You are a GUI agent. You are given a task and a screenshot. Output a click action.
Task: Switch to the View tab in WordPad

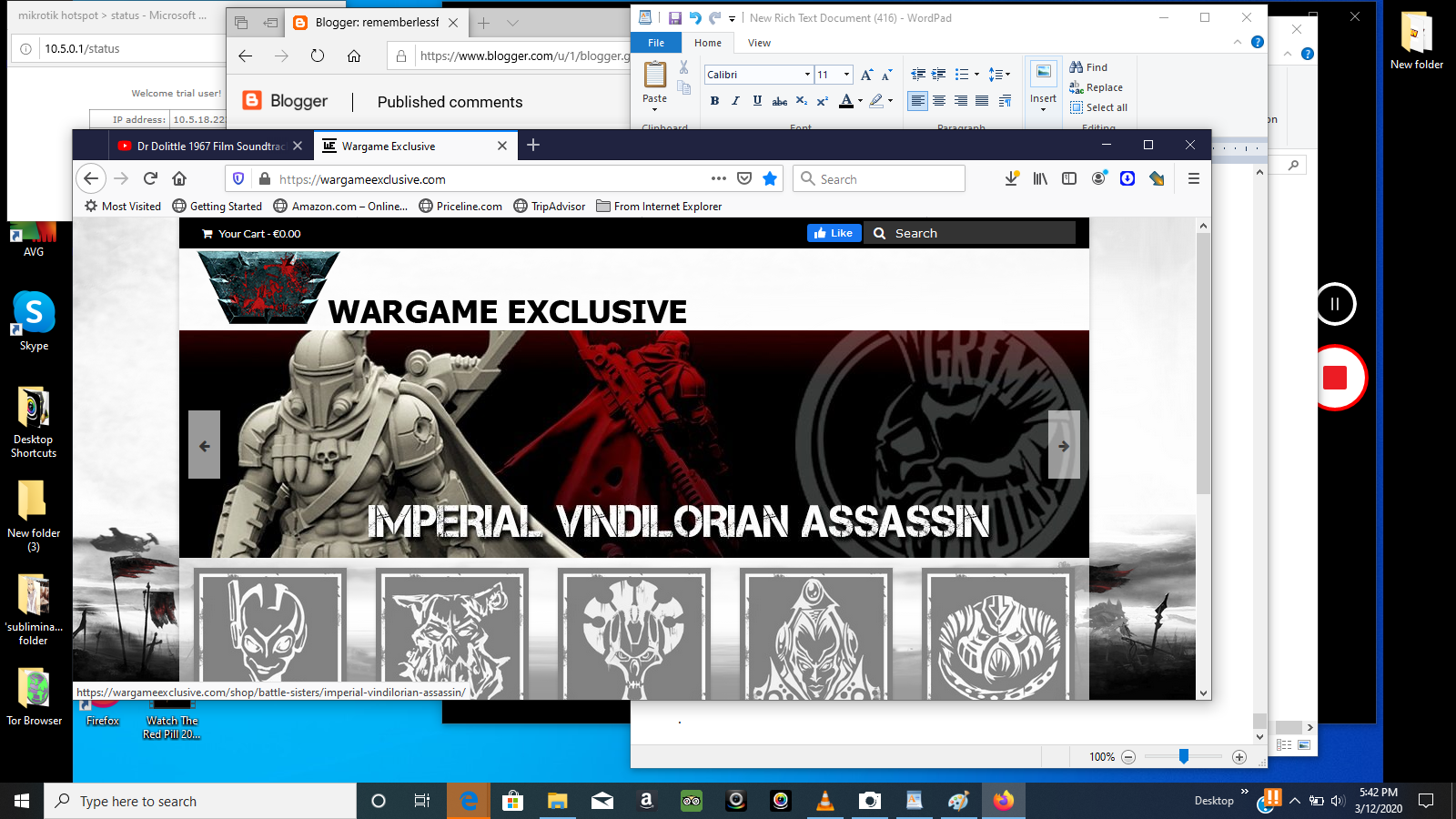tap(759, 43)
